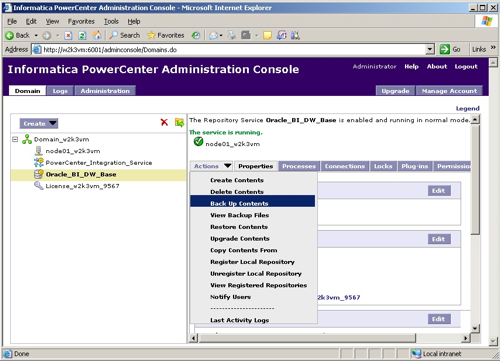The width and height of the screenshot is (500, 361).
Task: Click the Domain_w2k3vm domain icon
Action: 27,139
